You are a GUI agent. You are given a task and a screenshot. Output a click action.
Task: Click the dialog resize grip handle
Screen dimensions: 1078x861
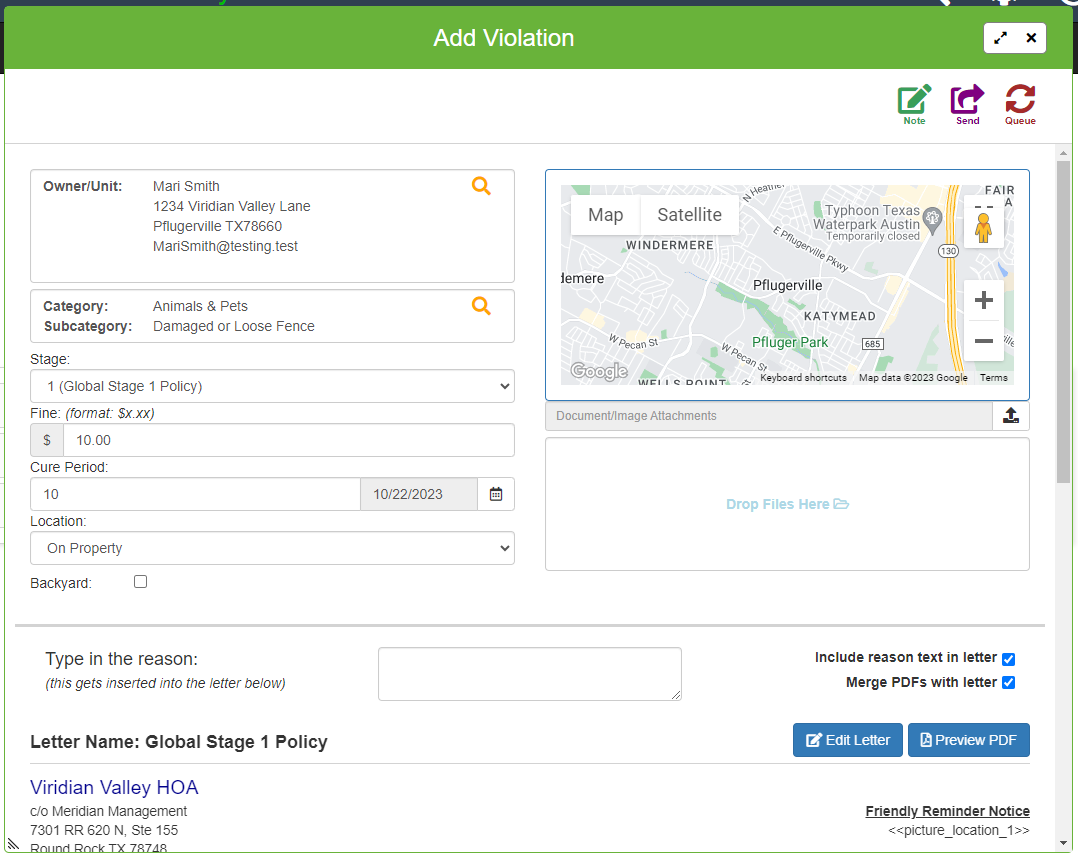(x=13, y=844)
